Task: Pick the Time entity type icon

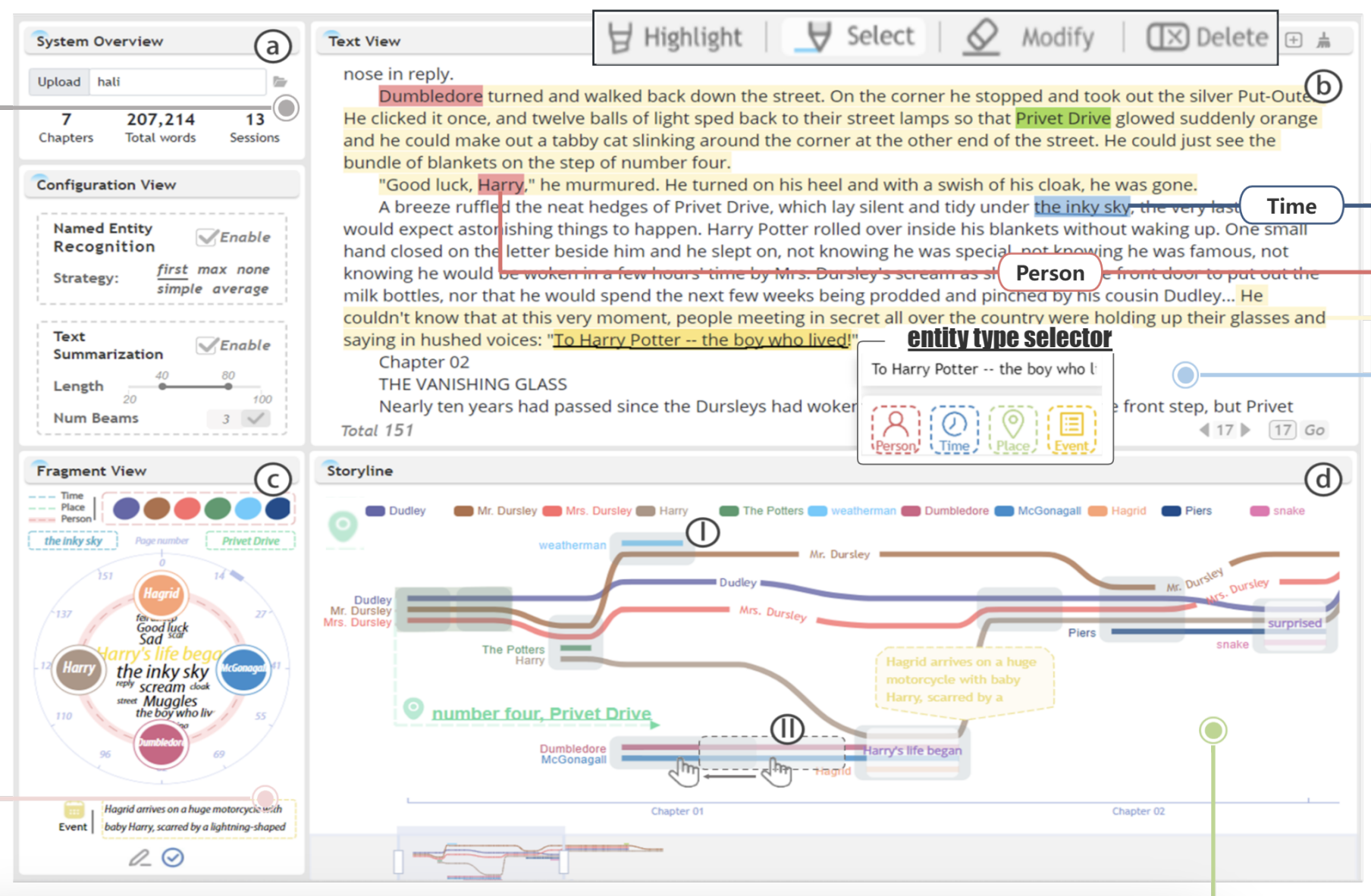Action: pos(954,430)
